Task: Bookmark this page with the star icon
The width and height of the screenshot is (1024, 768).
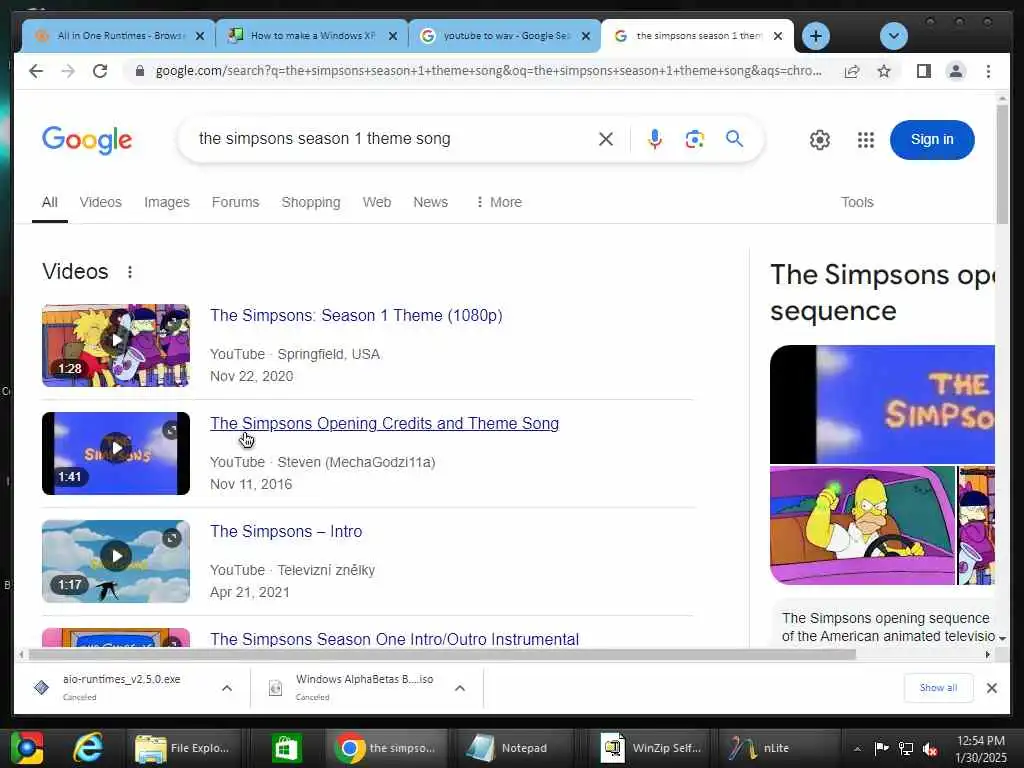Action: coord(884,71)
